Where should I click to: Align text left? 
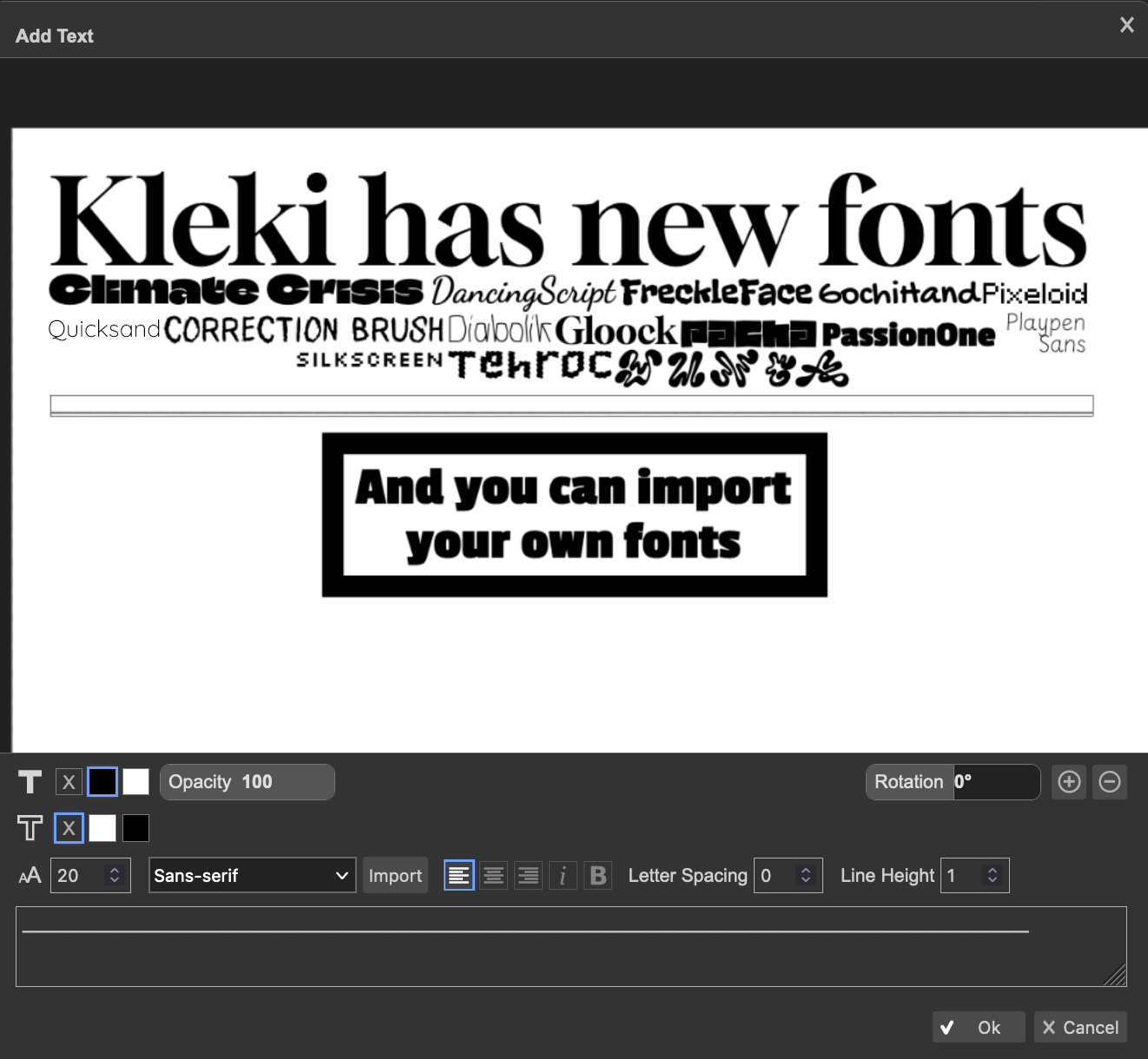[x=459, y=876]
